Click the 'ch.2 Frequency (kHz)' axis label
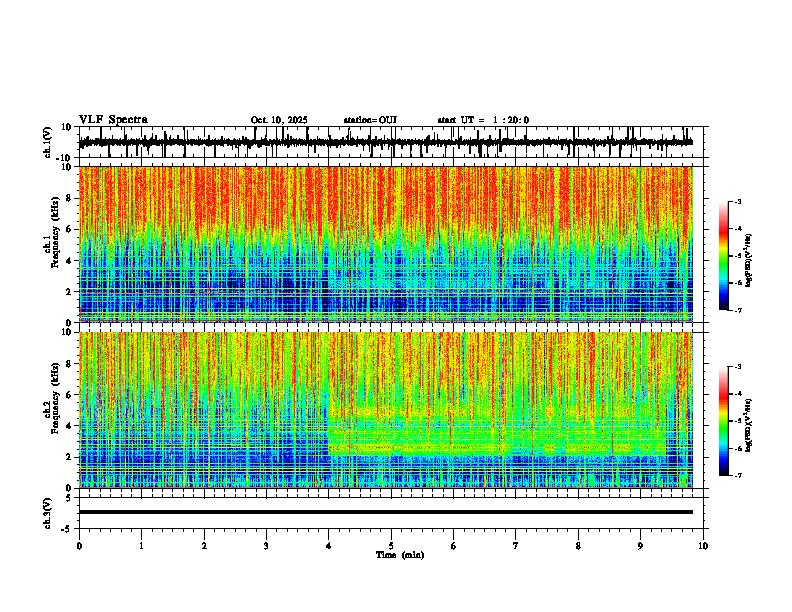Screen dimensions: 792x612 (51, 397)
